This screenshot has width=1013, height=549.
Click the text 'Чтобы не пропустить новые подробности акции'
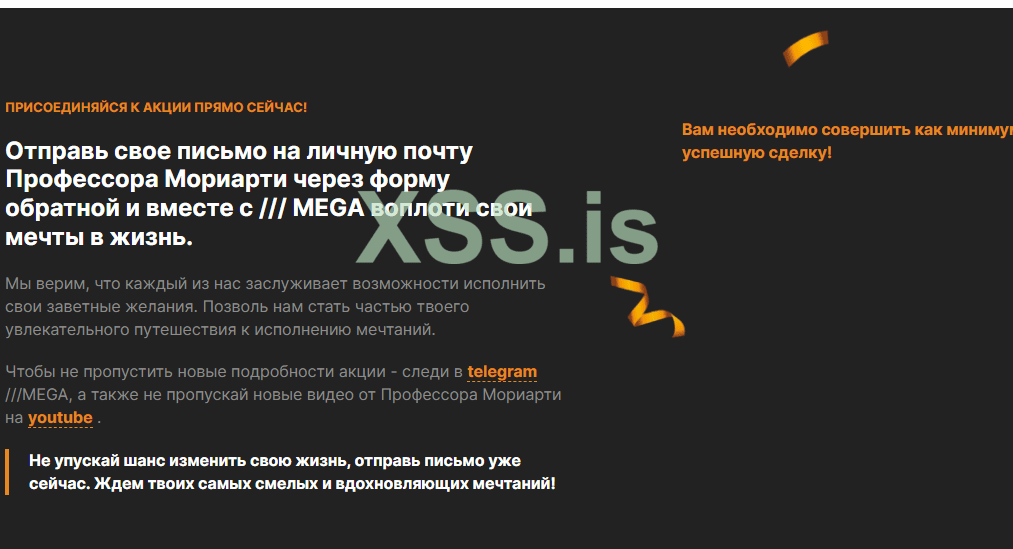pos(195,372)
